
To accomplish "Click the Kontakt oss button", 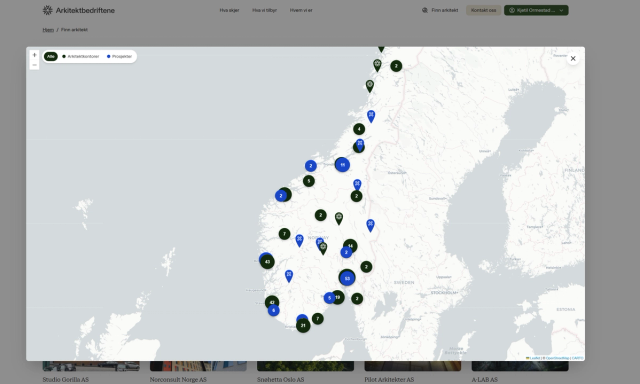I will [483, 10].
